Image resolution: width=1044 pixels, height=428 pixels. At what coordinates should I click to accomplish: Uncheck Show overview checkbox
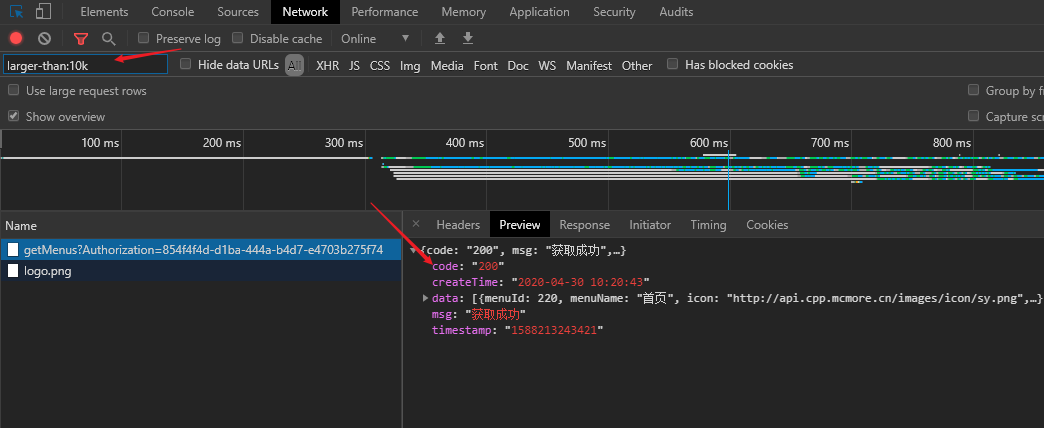[x=13, y=116]
